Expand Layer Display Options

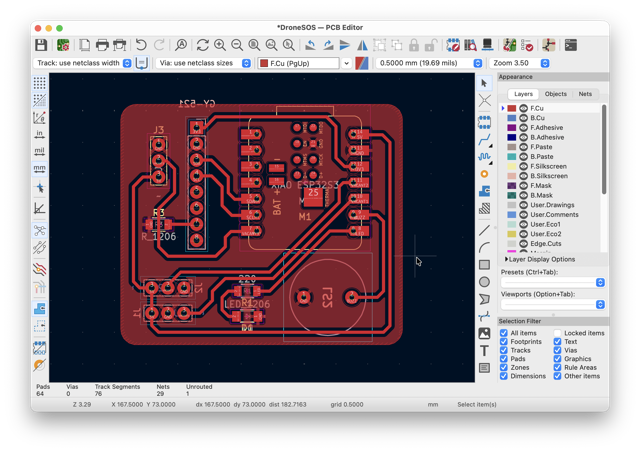coord(540,259)
